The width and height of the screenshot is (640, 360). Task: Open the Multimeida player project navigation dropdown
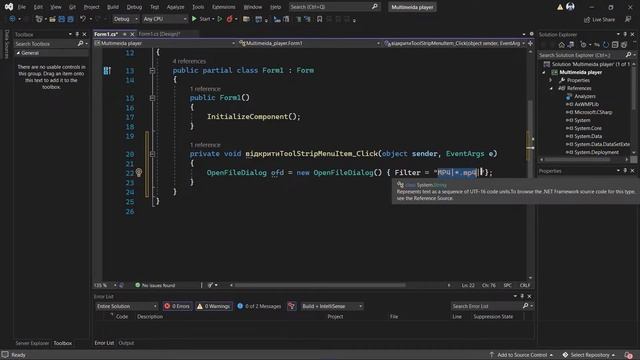click(x=165, y=43)
